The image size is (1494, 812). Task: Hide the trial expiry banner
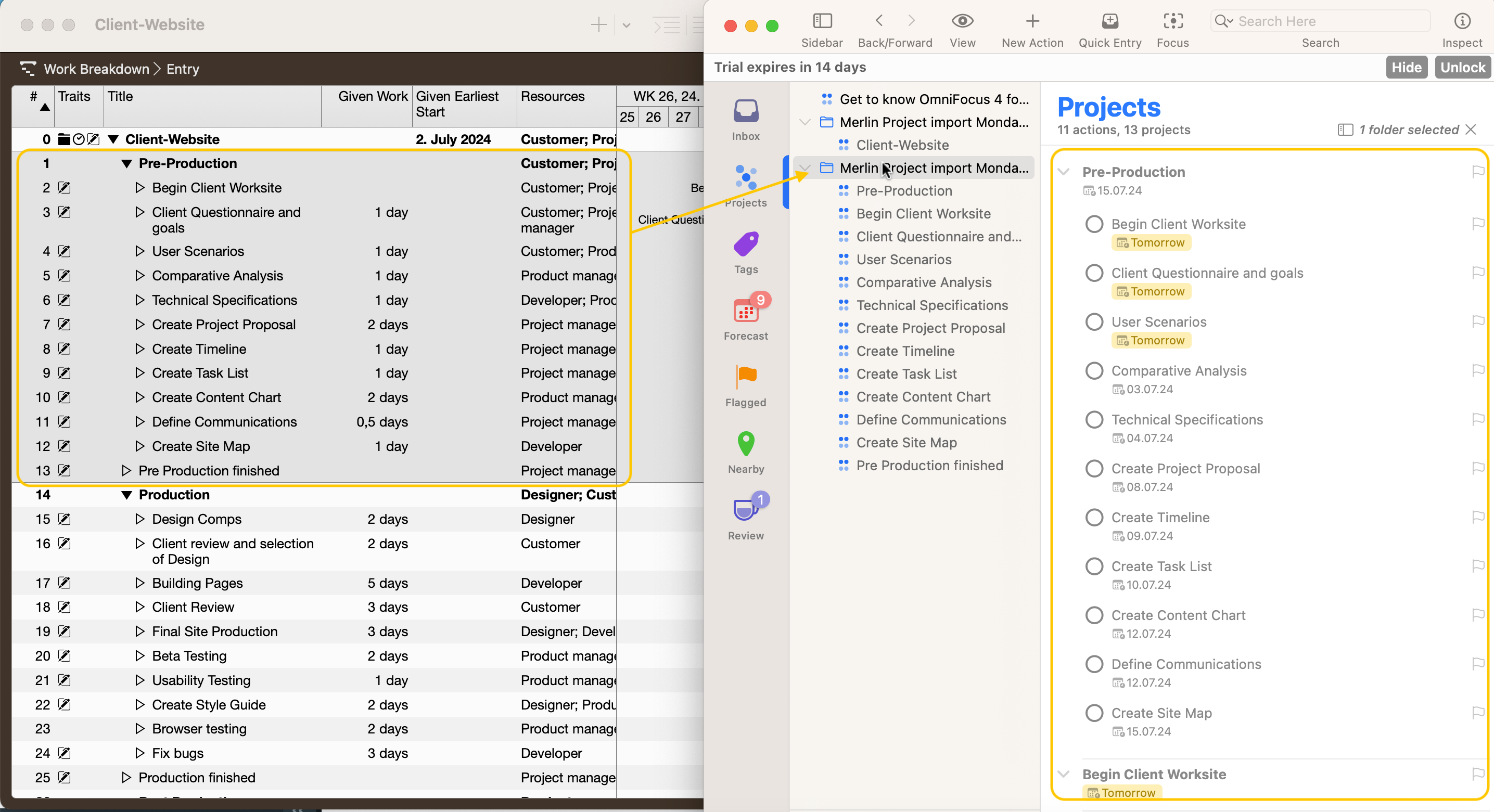(x=1406, y=67)
